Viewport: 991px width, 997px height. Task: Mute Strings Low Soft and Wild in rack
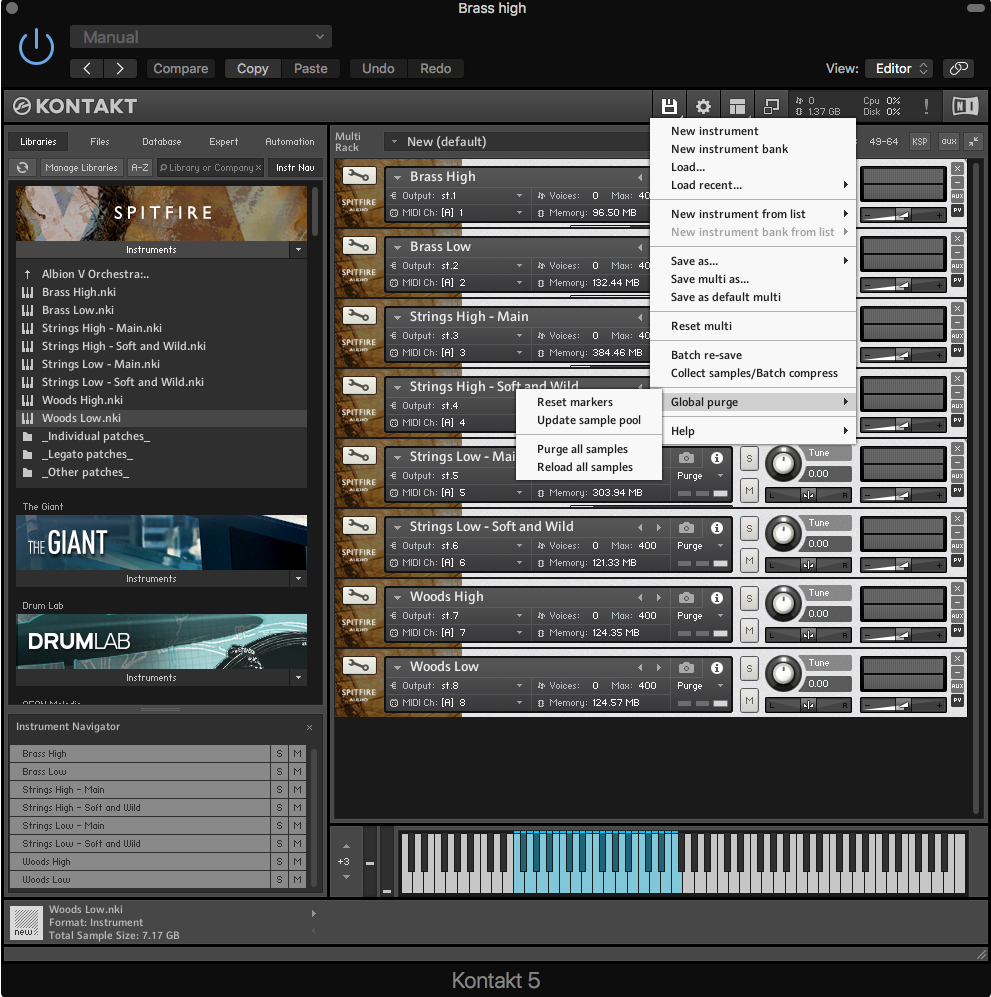pyautogui.click(x=749, y=560)
